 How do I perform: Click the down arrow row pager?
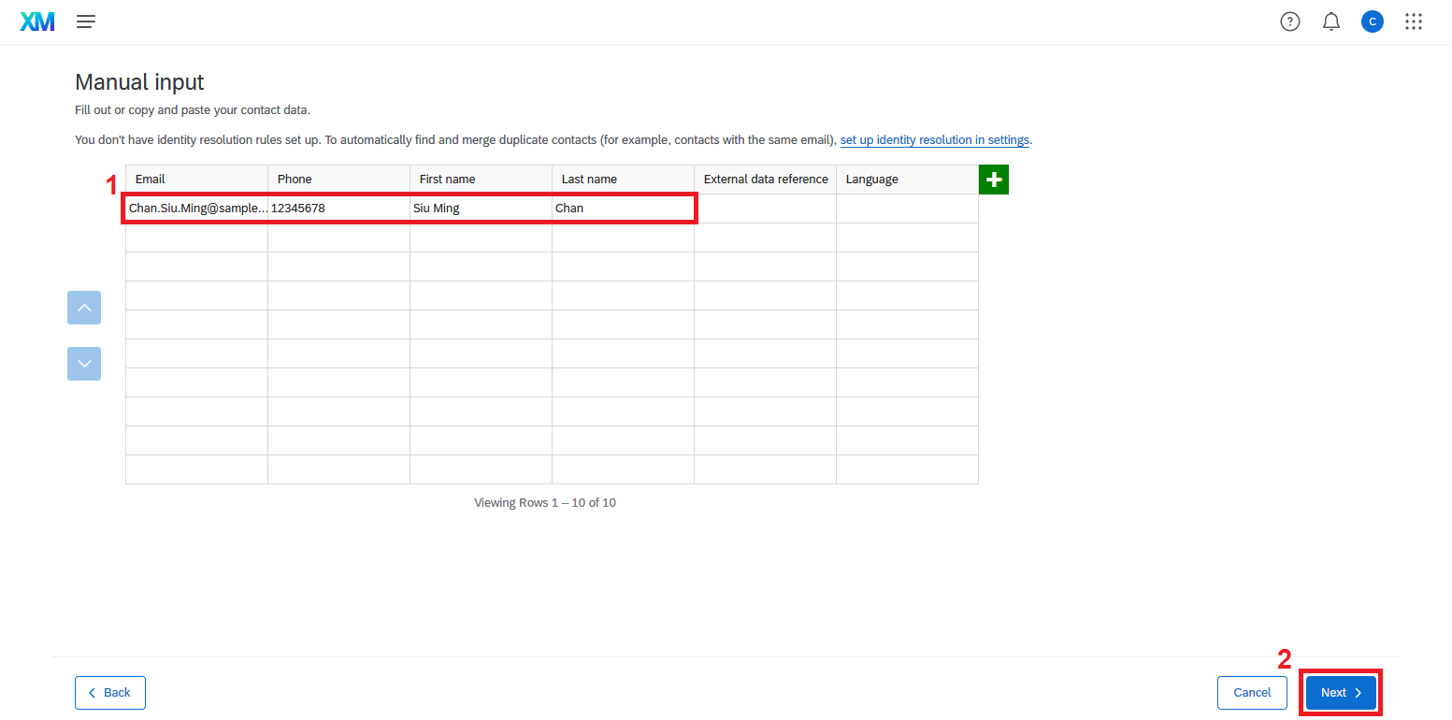(84, 363)
